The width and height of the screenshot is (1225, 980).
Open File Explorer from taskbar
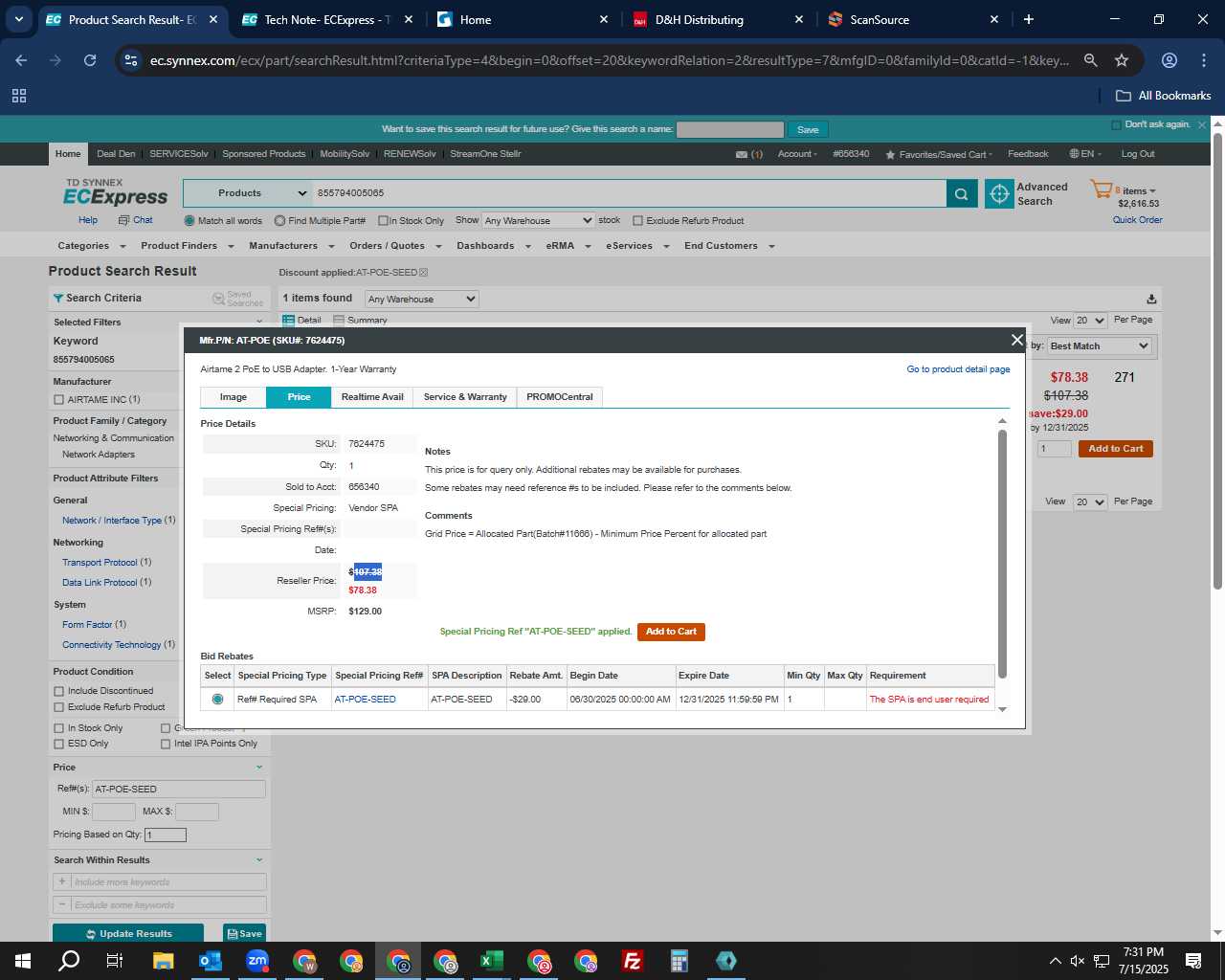pos(163,961)
